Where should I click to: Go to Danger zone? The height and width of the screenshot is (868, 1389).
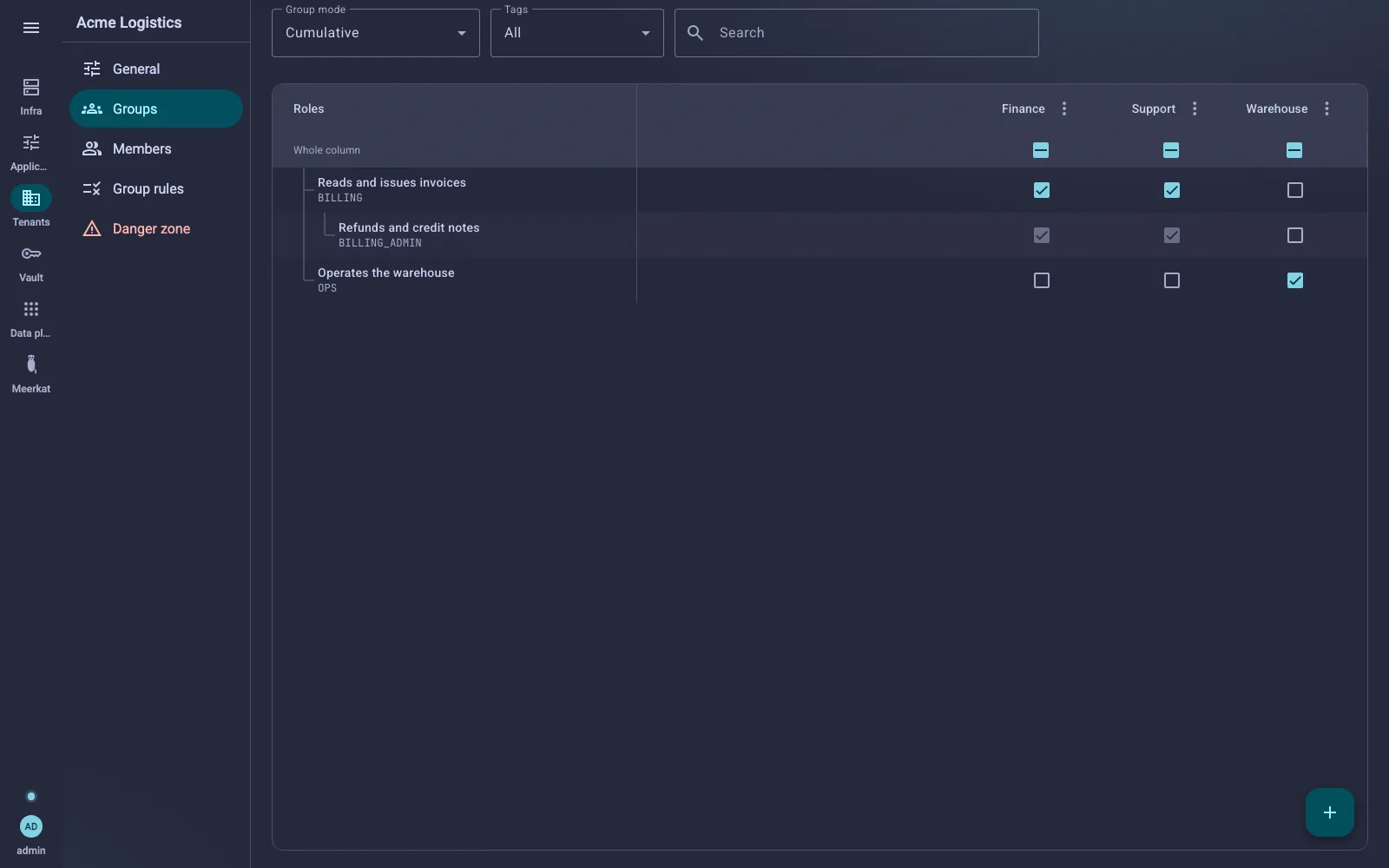point(156,228)
